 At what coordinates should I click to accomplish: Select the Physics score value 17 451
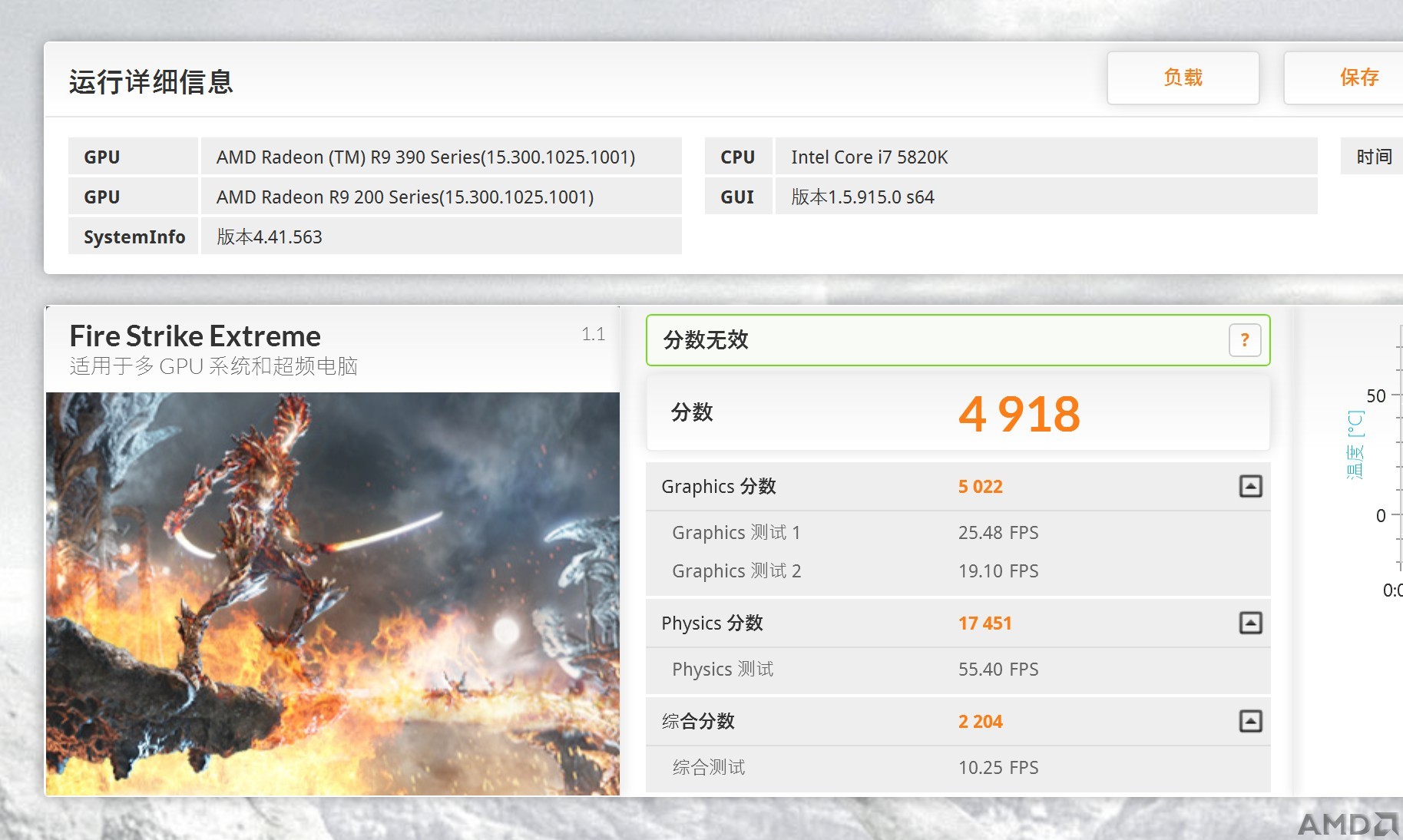point(985,623)
